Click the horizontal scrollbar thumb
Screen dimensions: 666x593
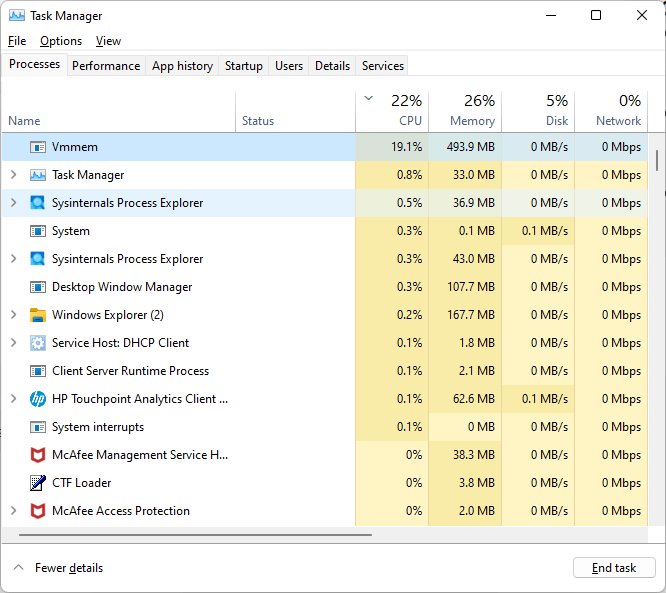click(x=195, y=535)
